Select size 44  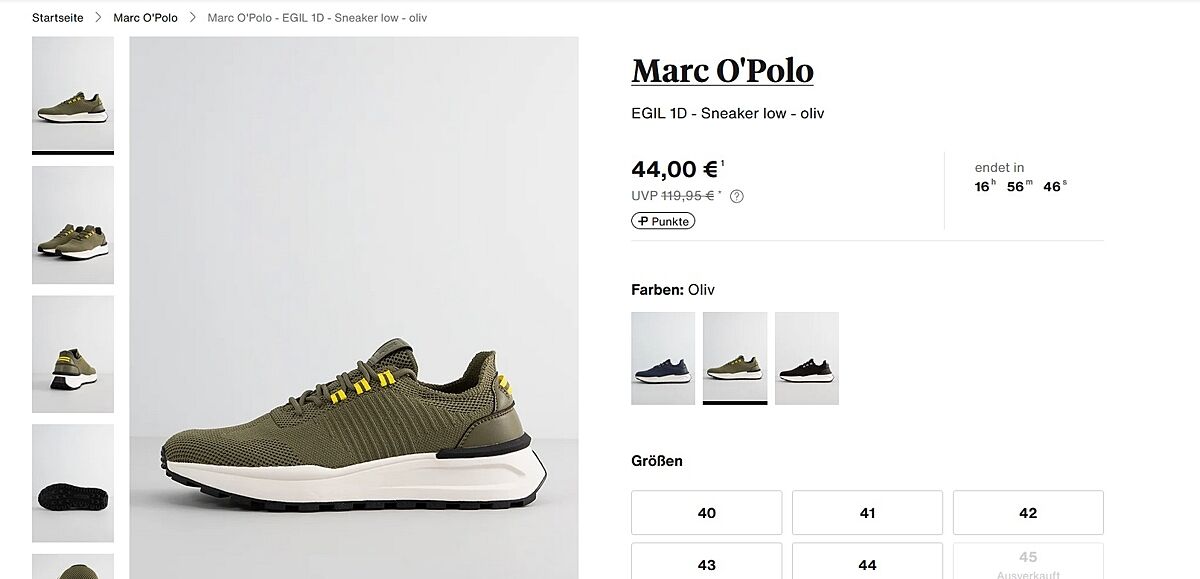pos(867,564)
